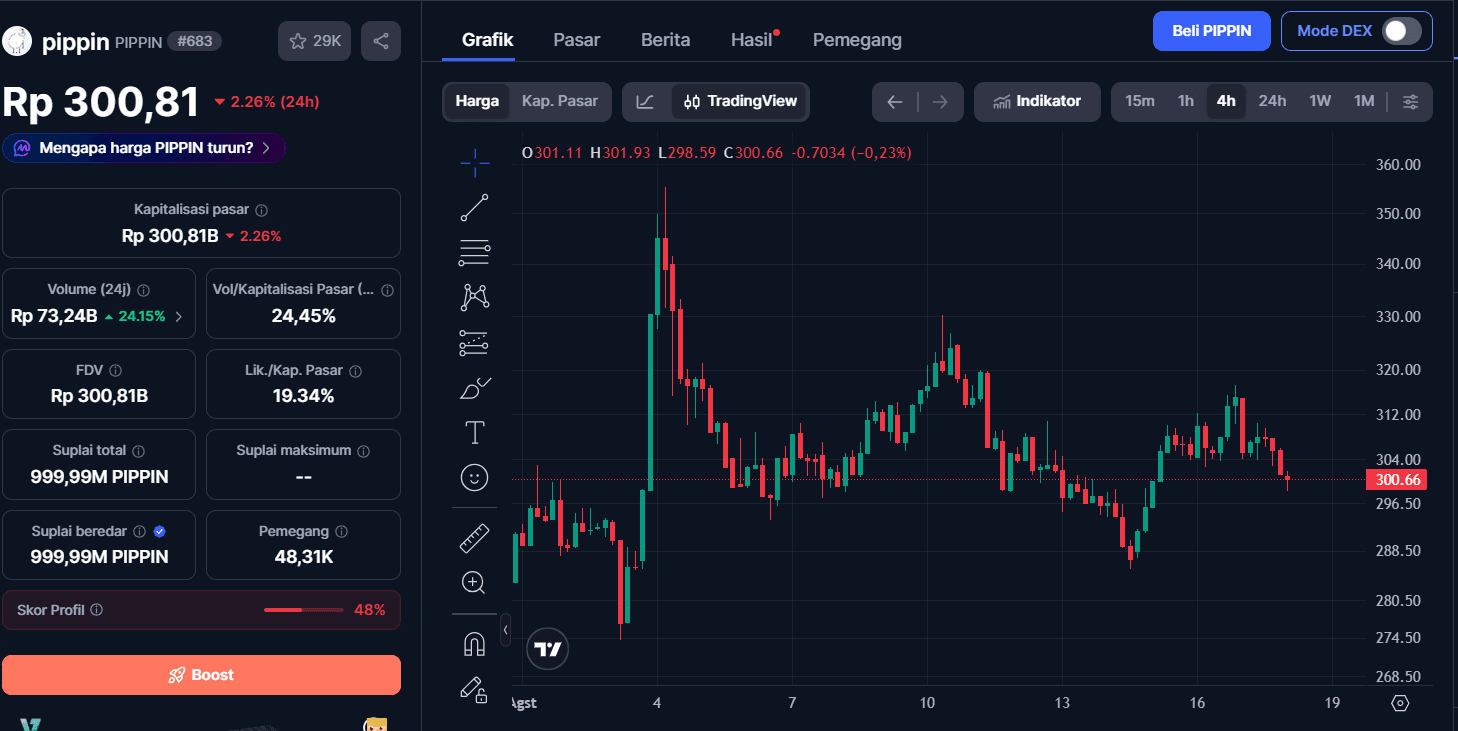Select the trend line drawing tool
Viewport: 1458px width, 731px height.
pos(474,207)
